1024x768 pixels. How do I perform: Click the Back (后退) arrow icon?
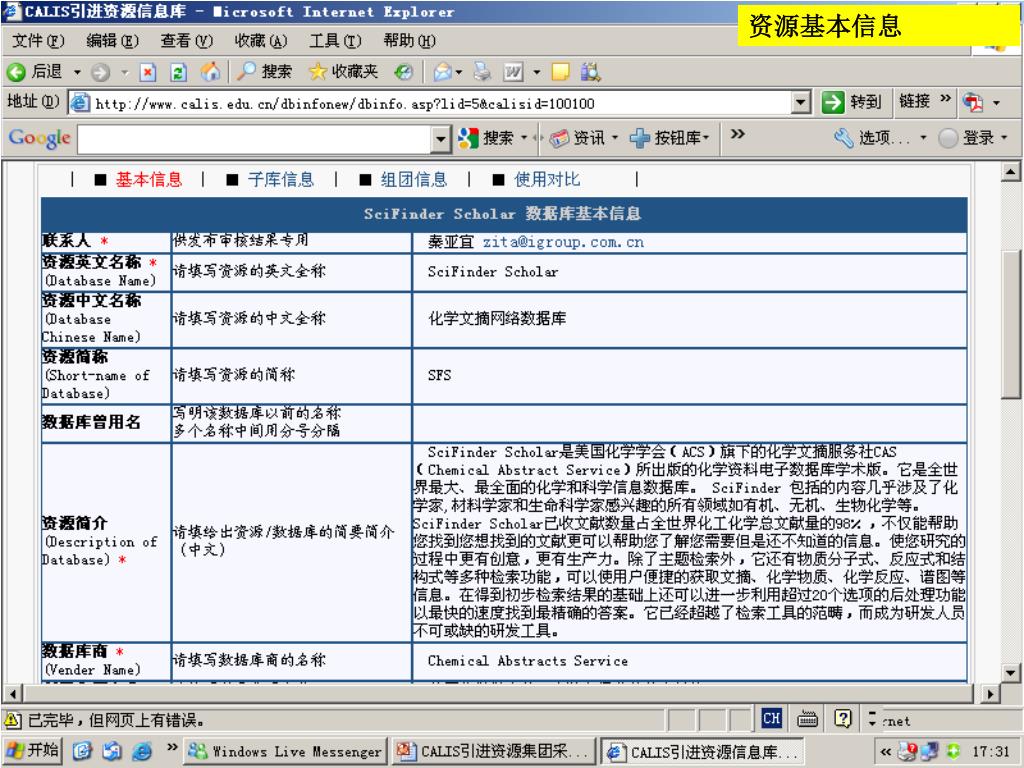16,72
